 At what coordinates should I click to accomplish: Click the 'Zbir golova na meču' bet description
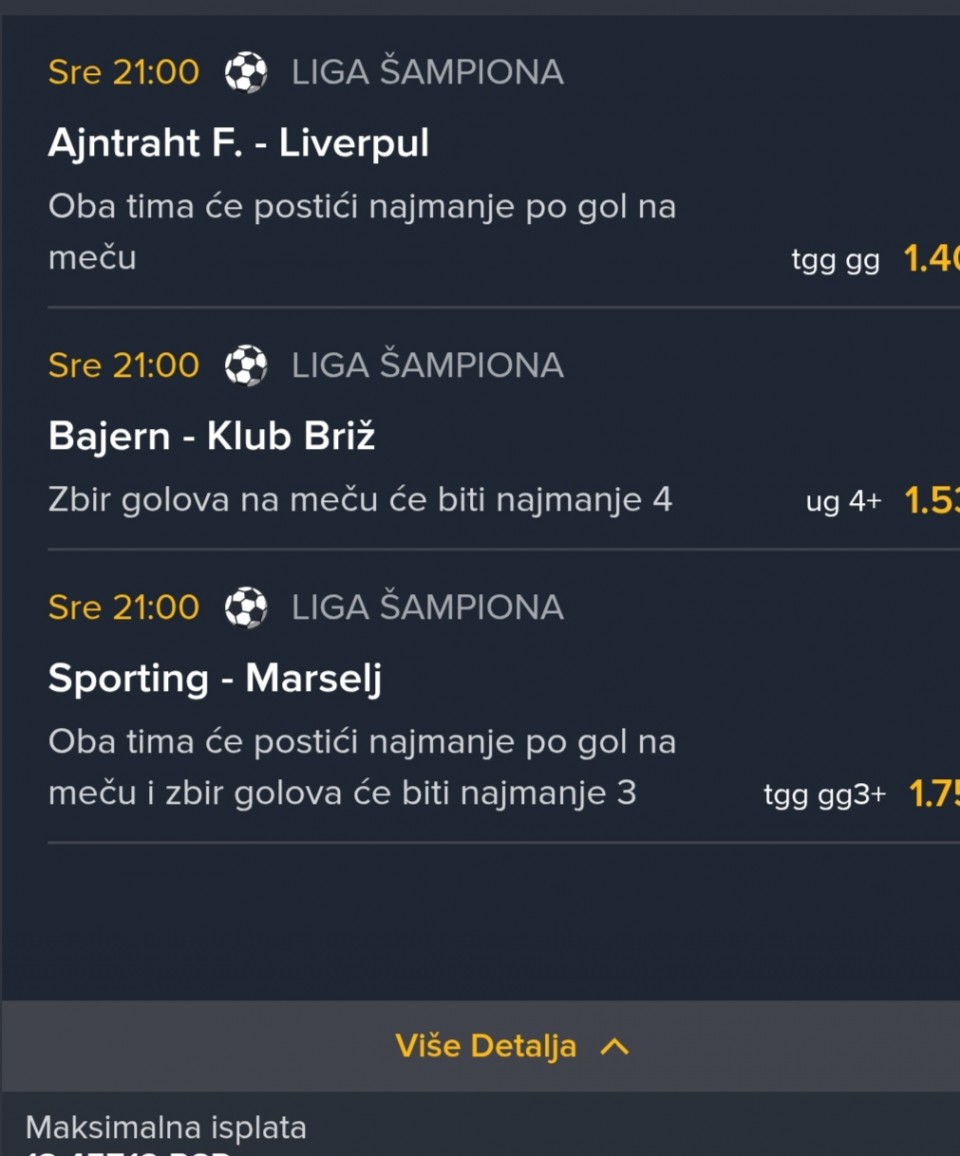[x=360, y=500]
